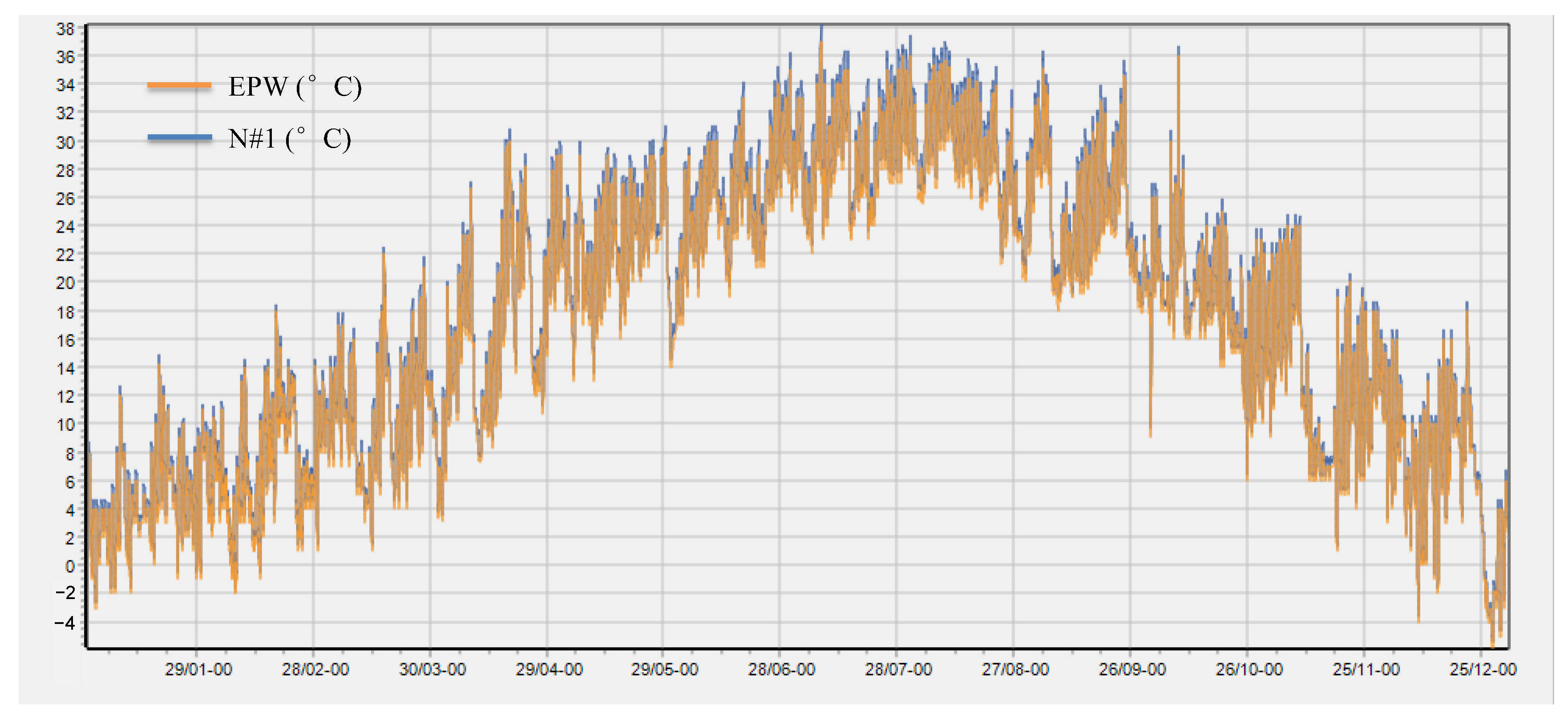The width and height of the screenshot is (1568, 720).
Task: Click the 30/03-00 date label
Action: pyautogui.click(x=432, y=669)
